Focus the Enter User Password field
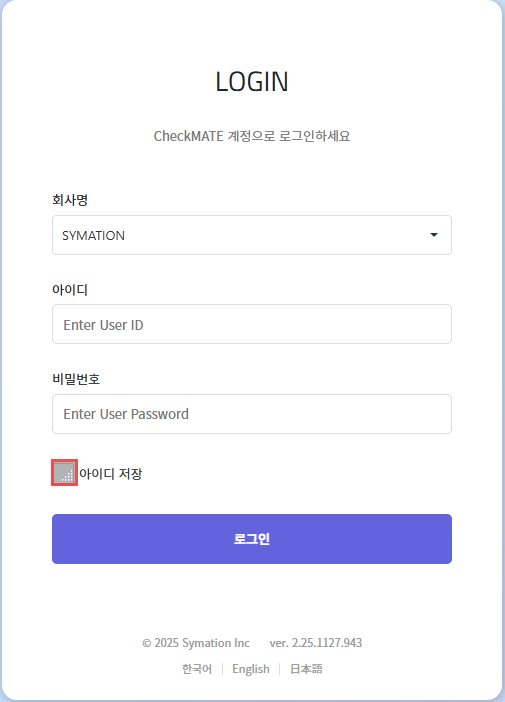The height and width of the screenshot is (702, 505). [x=252, y=414]
